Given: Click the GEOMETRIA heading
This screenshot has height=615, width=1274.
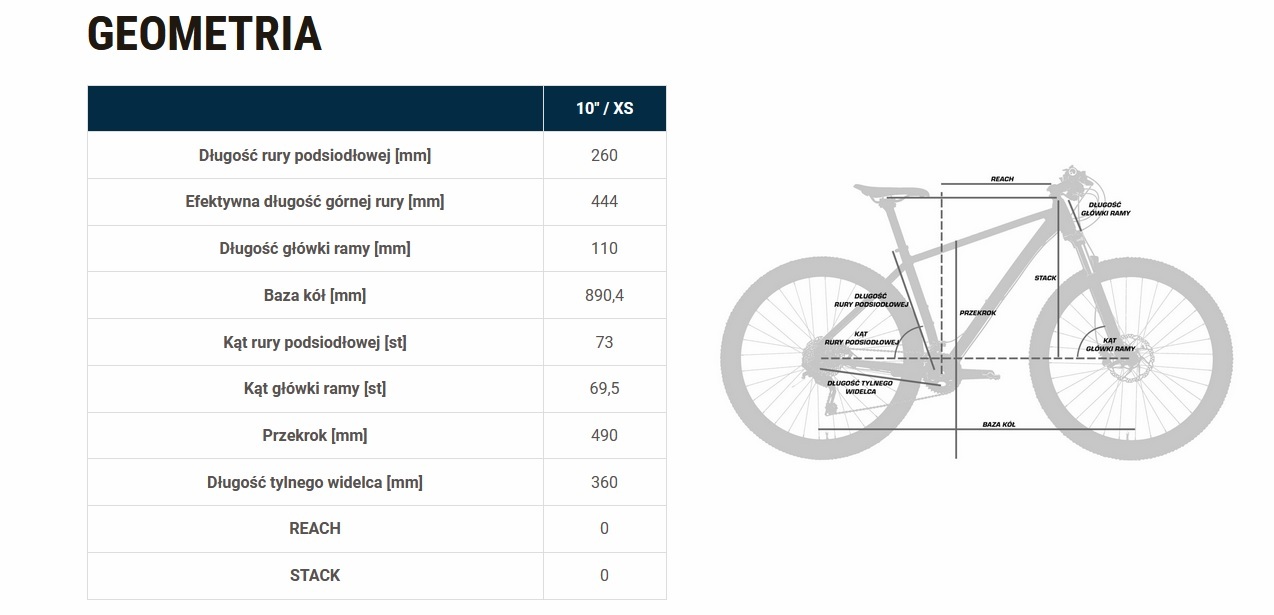Looking at the screenshot, I should 205,34.
